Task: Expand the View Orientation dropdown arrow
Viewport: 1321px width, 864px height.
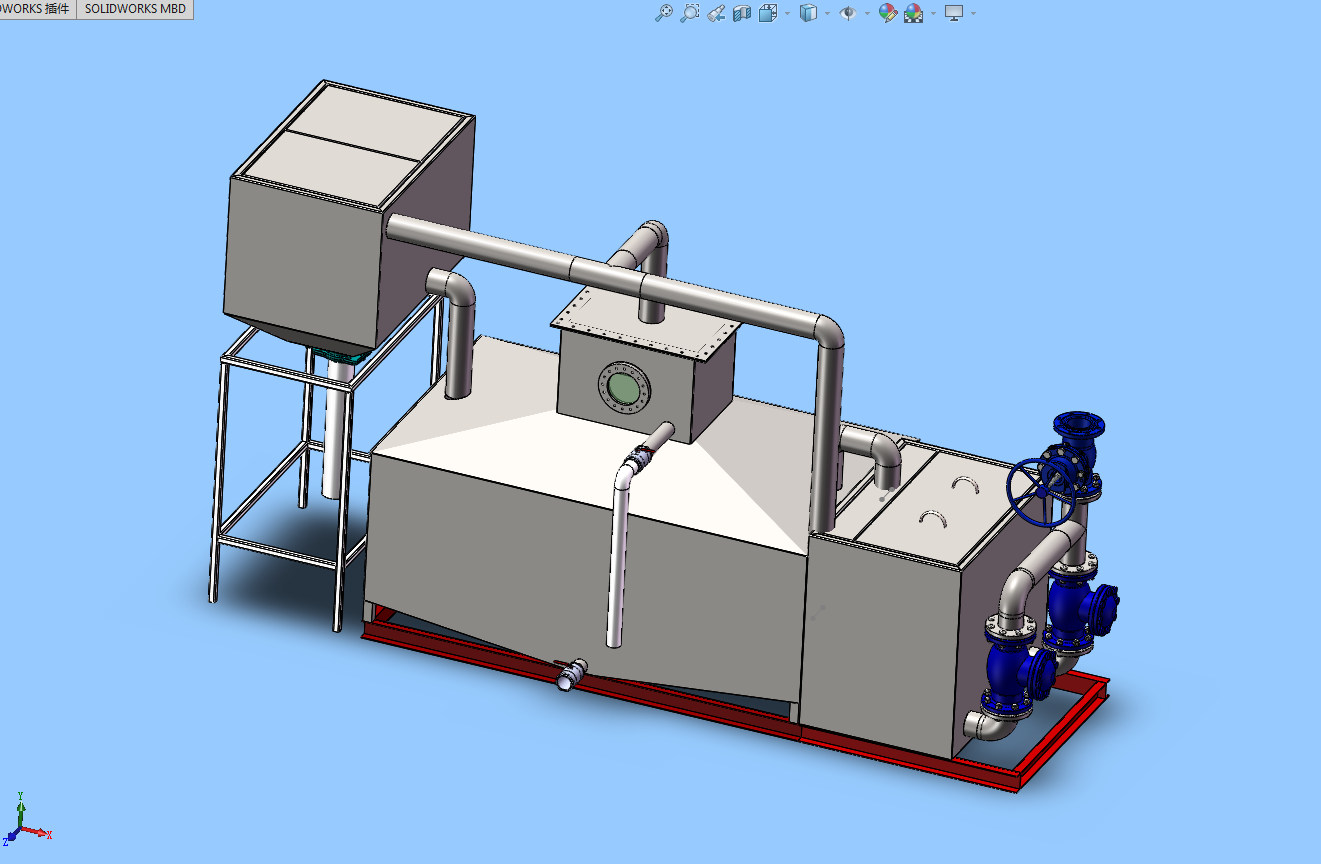Action: pyautogui.click(x=787, y=13)
